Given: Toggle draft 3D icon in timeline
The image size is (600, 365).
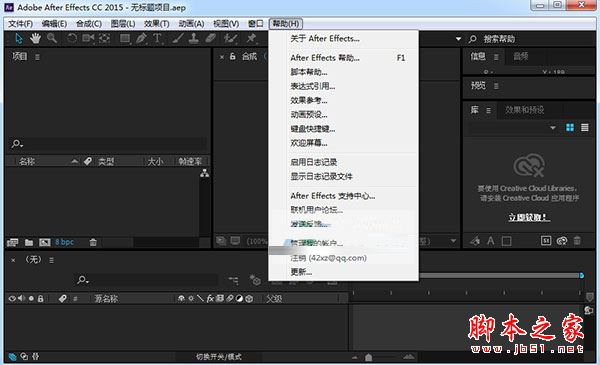Looking at the screenshot, I should (x=254, y=280).
